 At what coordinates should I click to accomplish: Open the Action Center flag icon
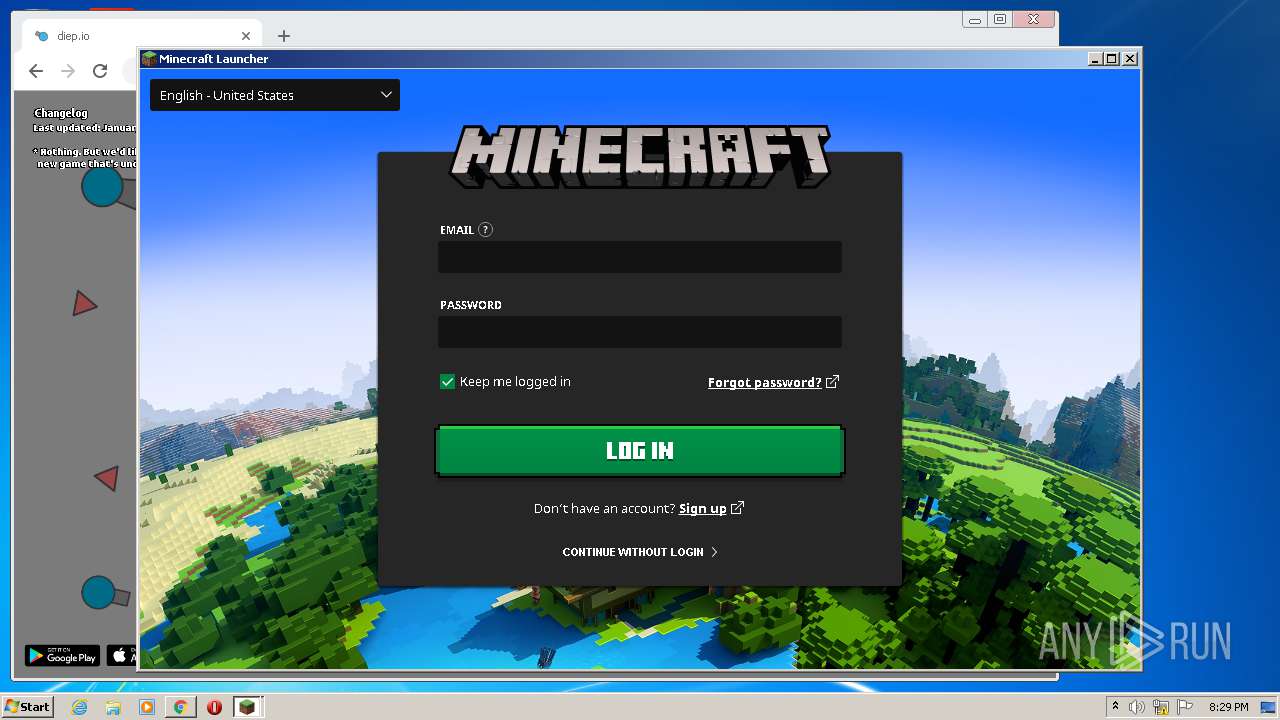coord(1185,707)
